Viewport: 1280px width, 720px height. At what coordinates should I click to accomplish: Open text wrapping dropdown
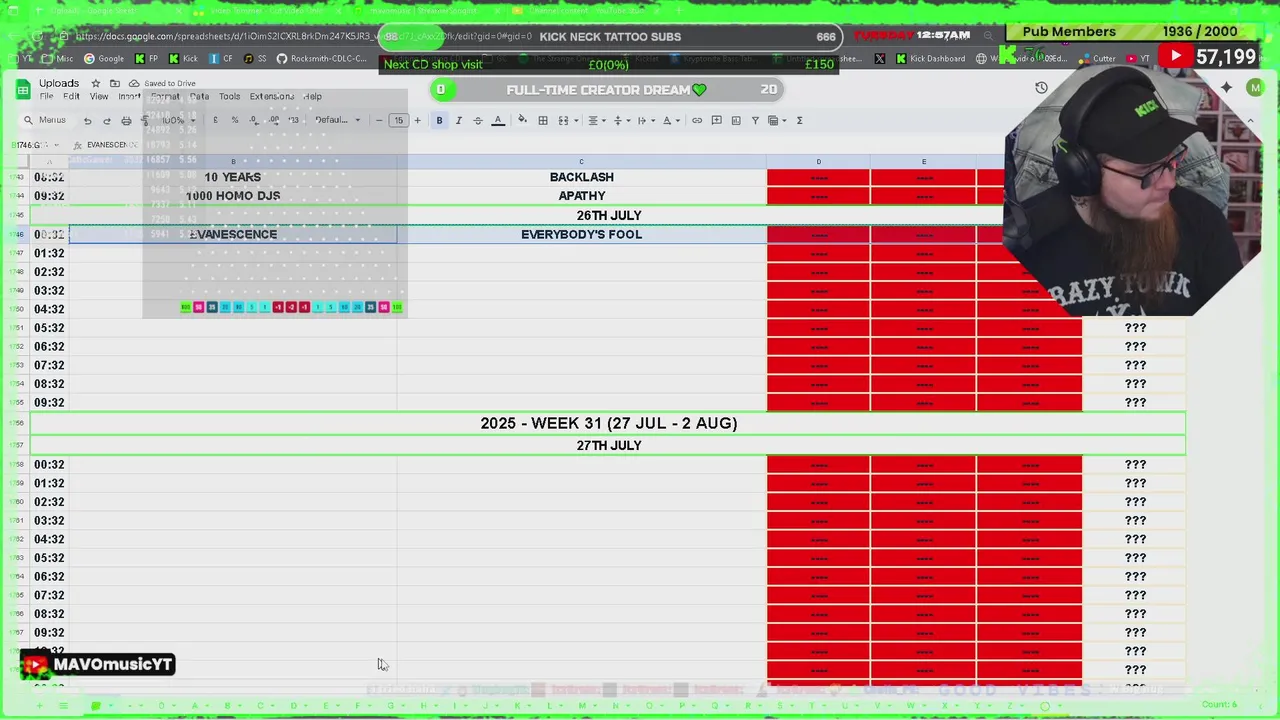[x=645, y=120]
